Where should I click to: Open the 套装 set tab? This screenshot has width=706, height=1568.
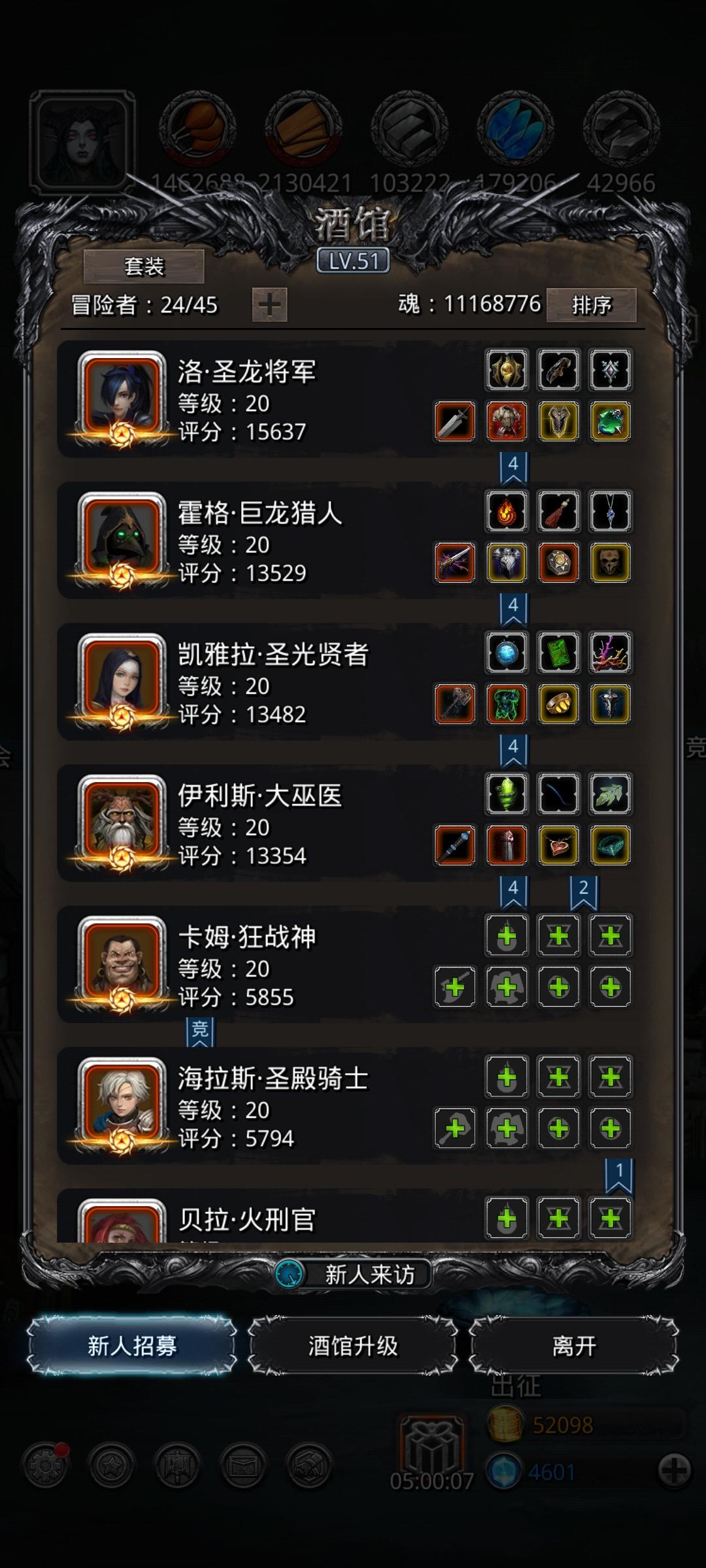coord(144,267)
